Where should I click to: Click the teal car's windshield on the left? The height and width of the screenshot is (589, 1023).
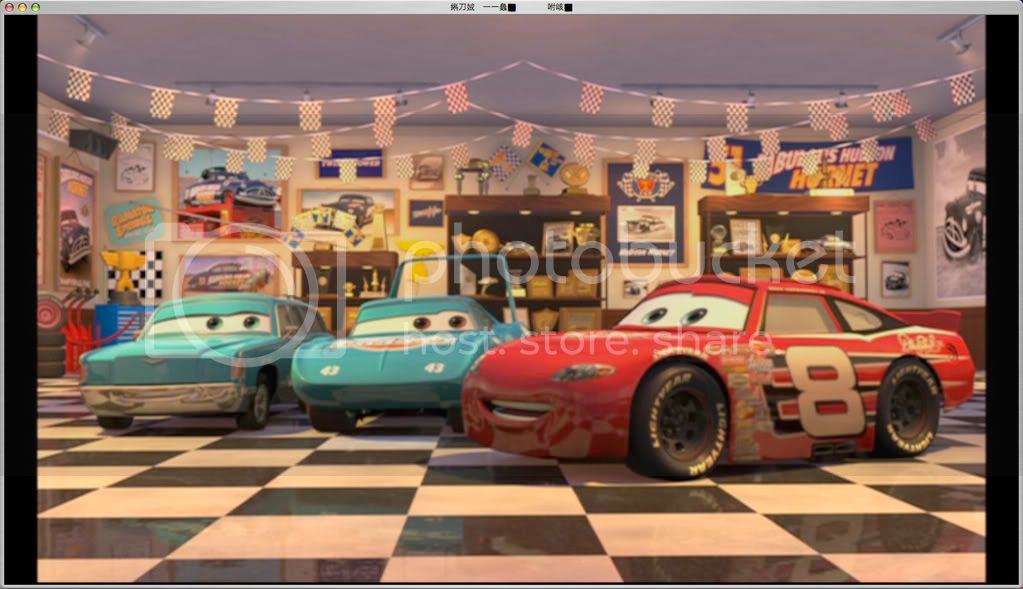210,323
